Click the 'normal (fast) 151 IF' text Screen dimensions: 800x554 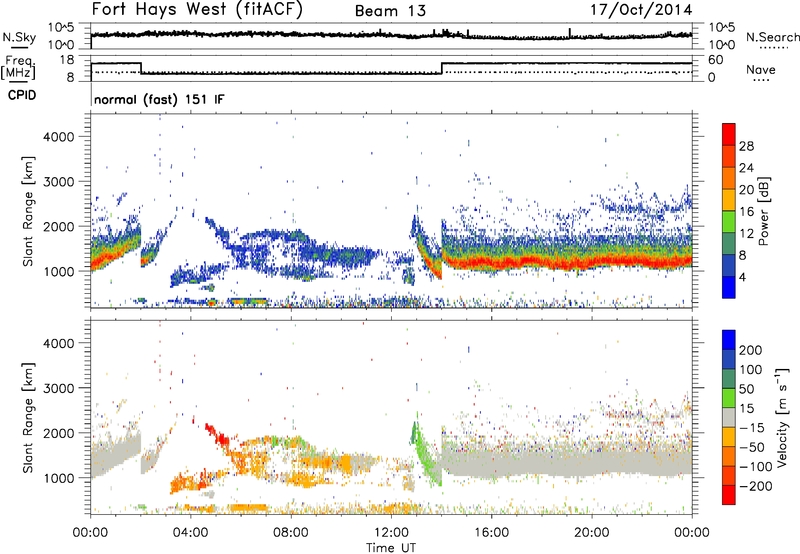pos(159,99)
